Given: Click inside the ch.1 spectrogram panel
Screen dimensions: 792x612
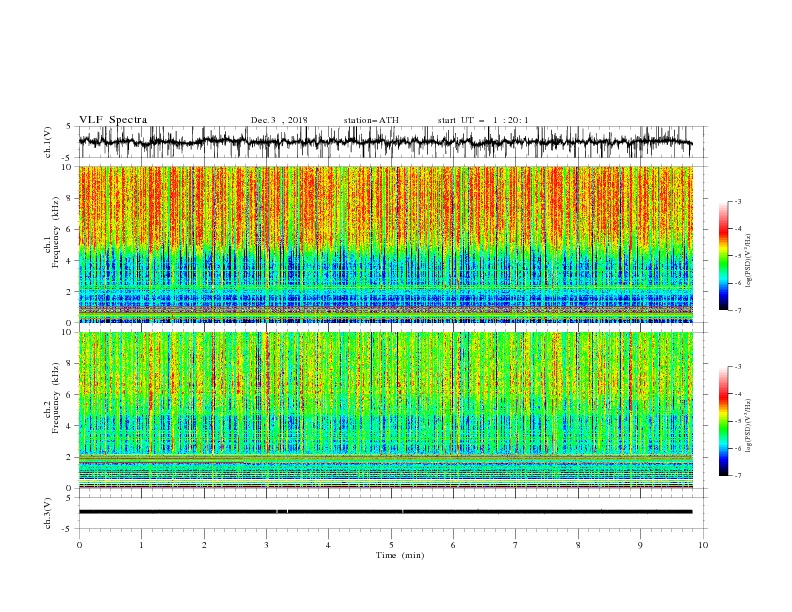Looking at the screenshot, I should 385,244.
